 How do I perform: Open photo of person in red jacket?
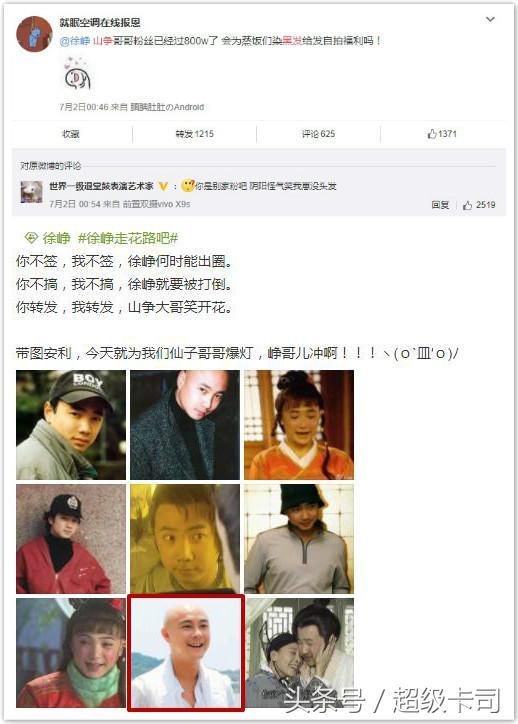[x=71, y=539]
